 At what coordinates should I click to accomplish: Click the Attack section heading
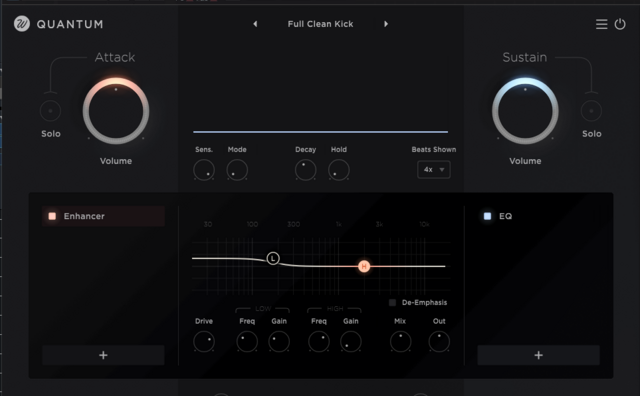pos(115,57)
